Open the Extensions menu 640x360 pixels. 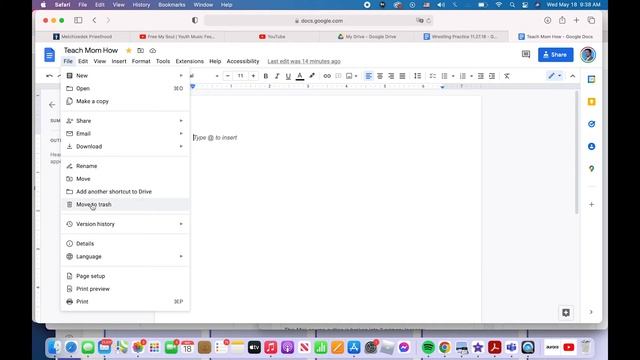point(189,61)
